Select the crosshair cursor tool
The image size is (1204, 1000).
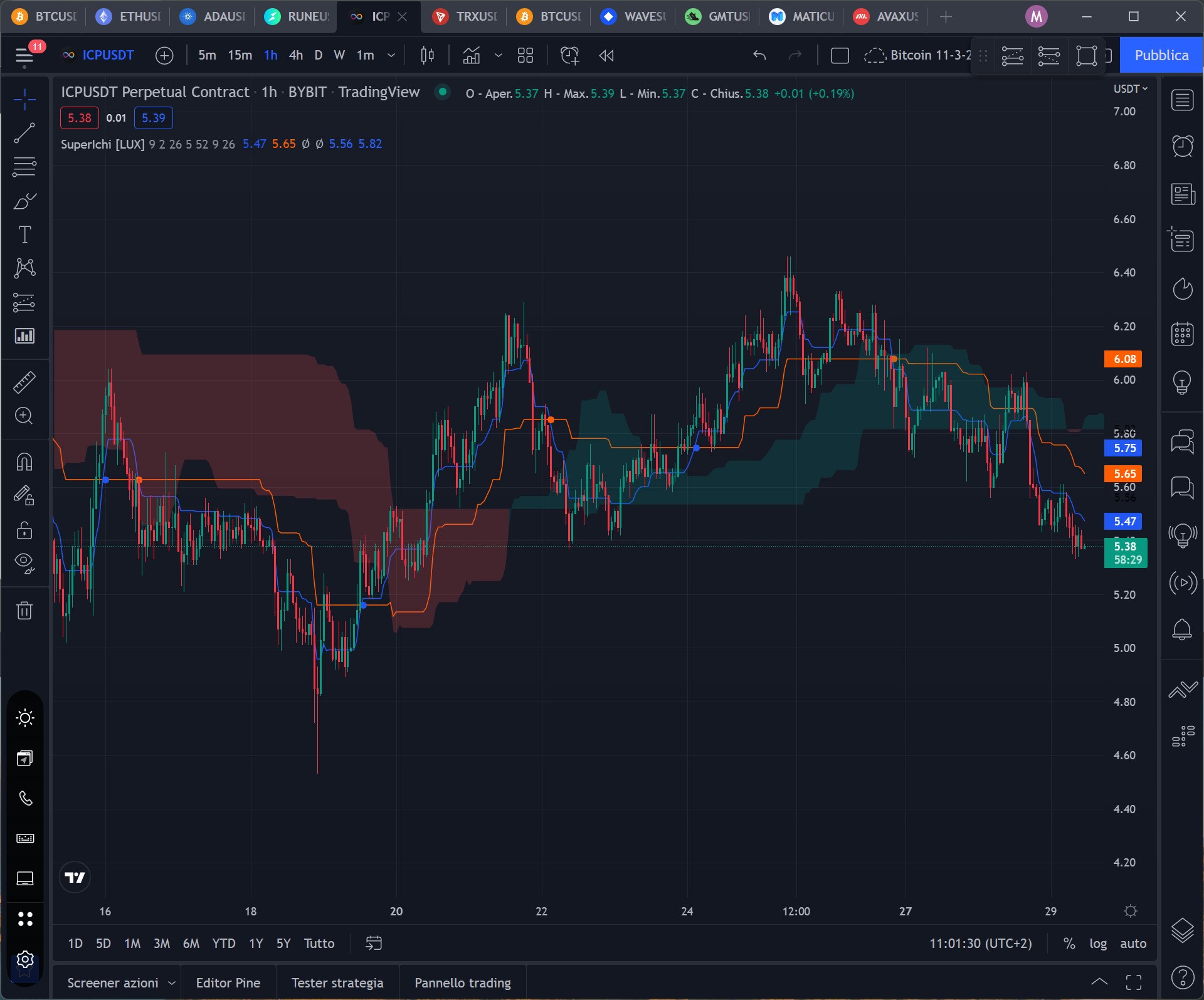(x=24, y=100)
